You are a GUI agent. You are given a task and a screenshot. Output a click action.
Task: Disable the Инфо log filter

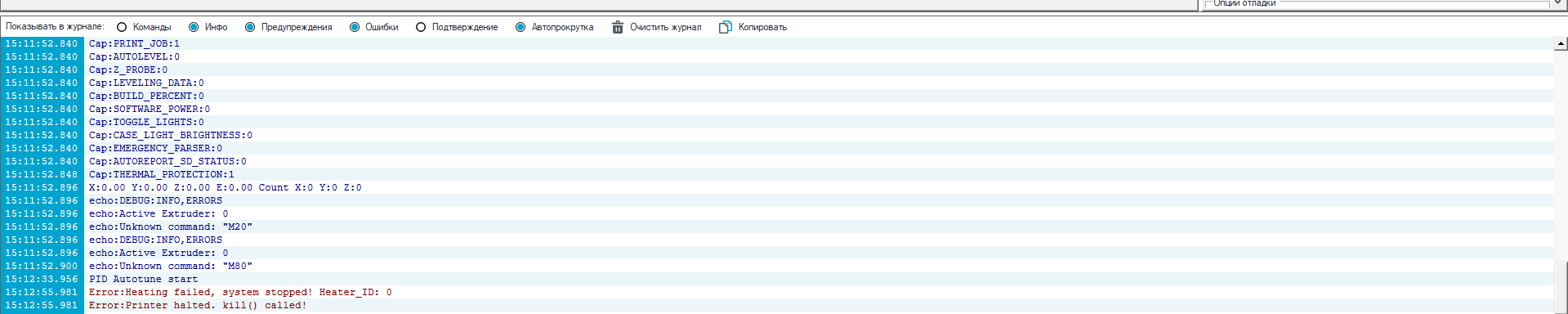click(x=194, y=27)
